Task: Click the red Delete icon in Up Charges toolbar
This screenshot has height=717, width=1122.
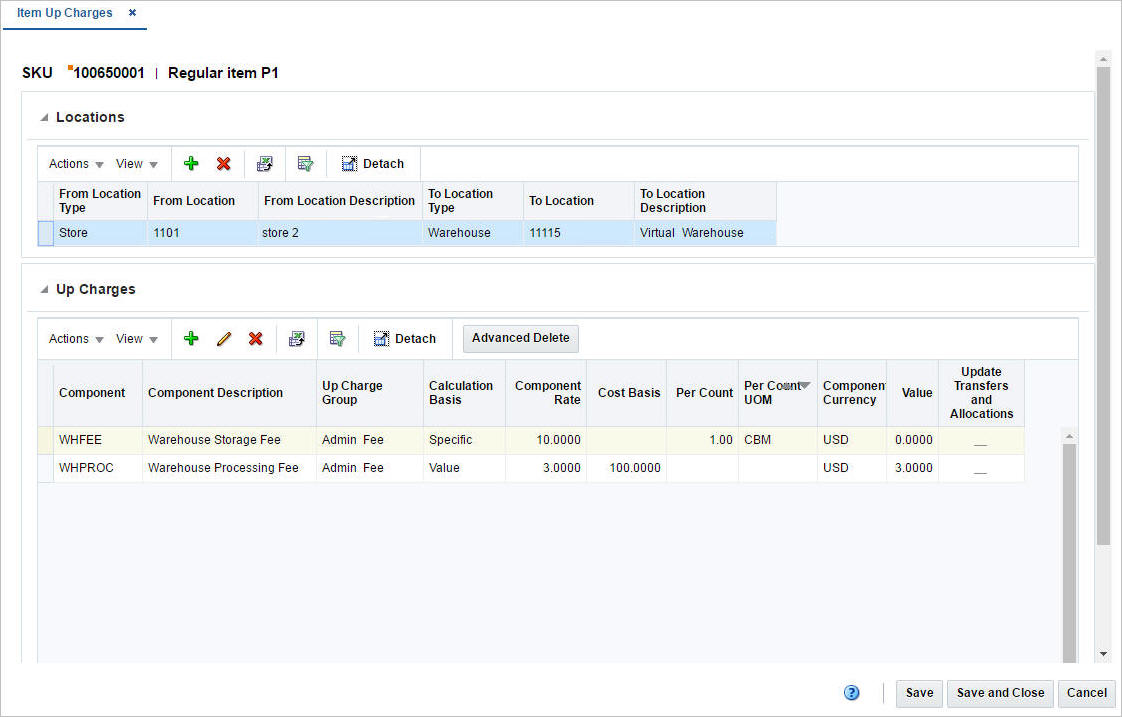Action: pos(255,339)
